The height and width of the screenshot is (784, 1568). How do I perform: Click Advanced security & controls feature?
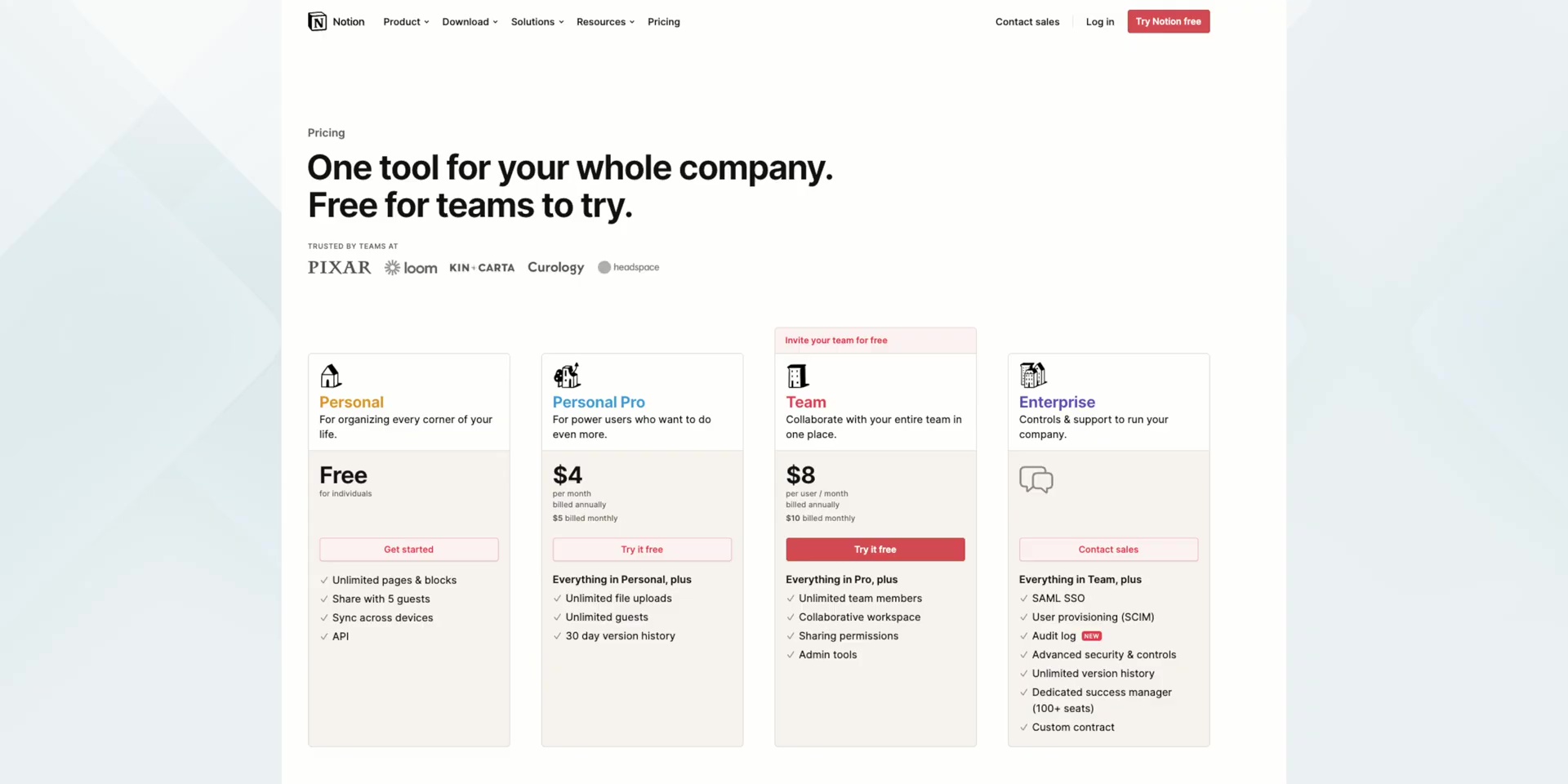1104,655
